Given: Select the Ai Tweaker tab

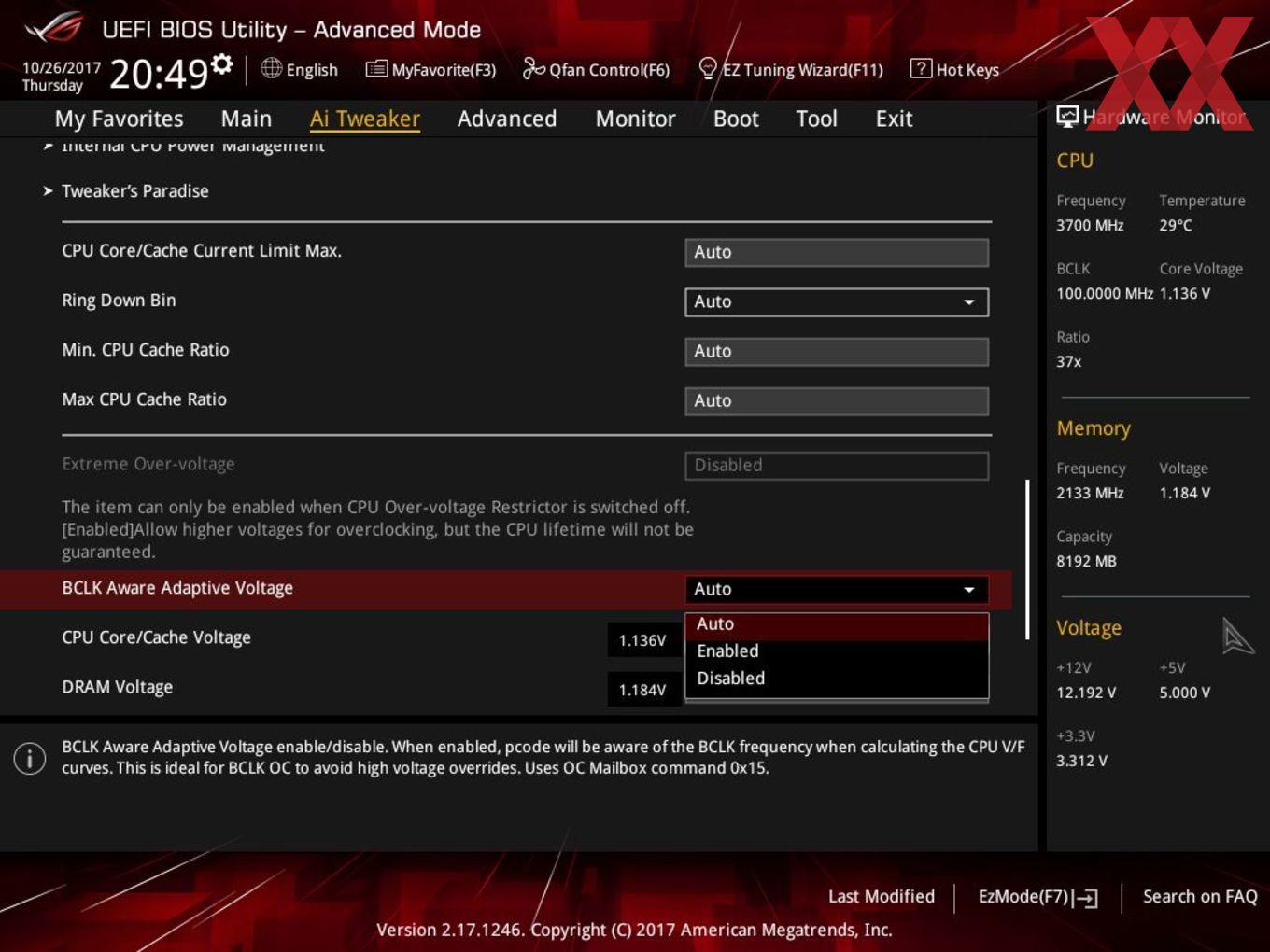Looking at the screenshot, I should click(365, 119).
